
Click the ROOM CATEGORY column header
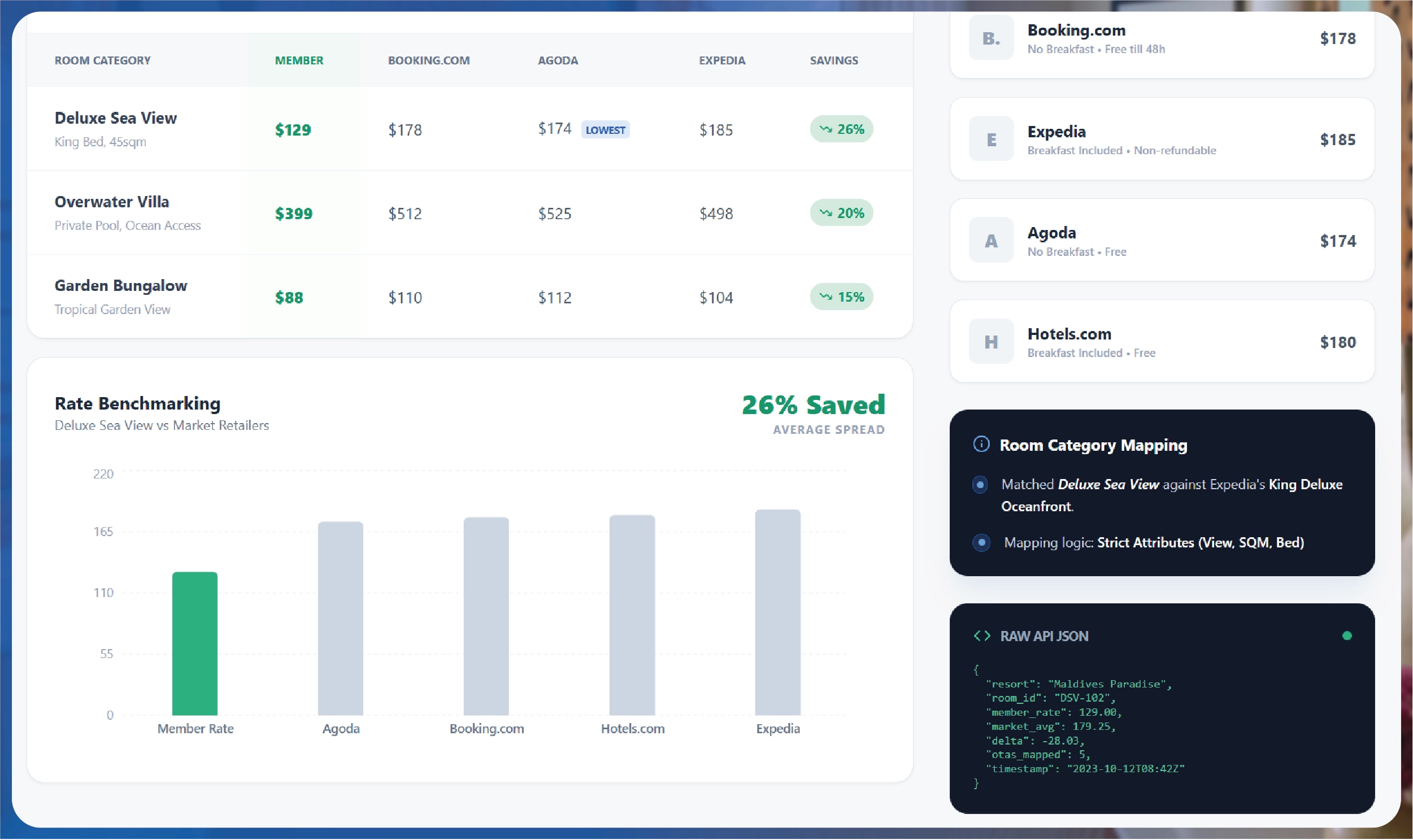pos(102,60)
